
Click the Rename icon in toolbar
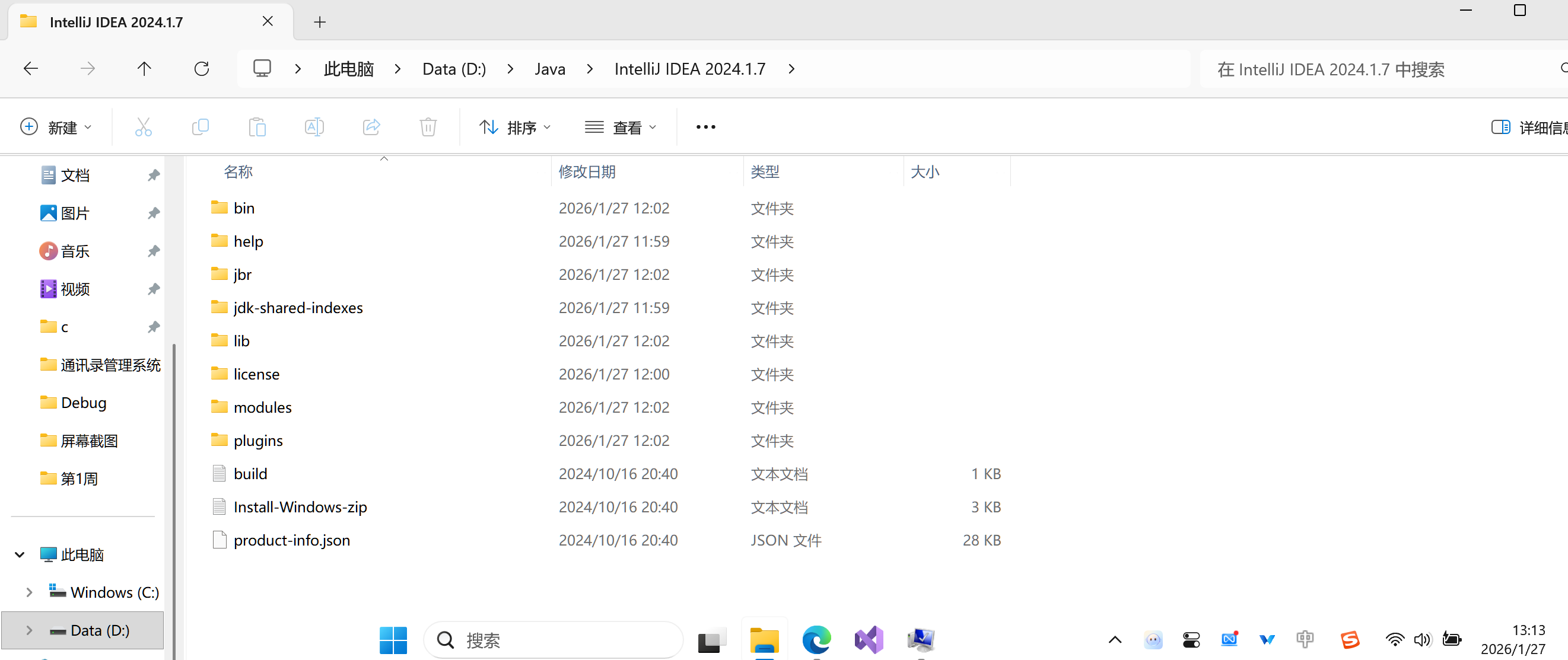point(314,127)
